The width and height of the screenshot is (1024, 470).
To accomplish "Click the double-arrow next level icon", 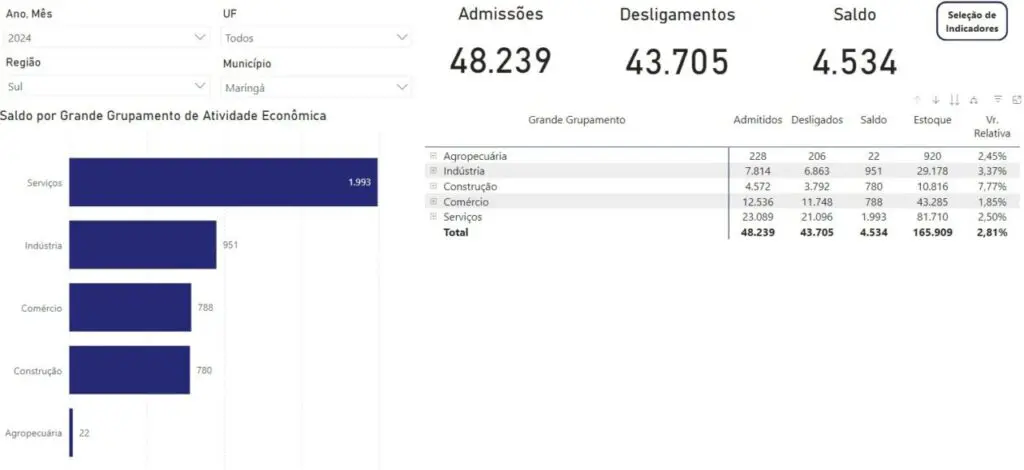I will pyautogui.click(x=954, y=100).
